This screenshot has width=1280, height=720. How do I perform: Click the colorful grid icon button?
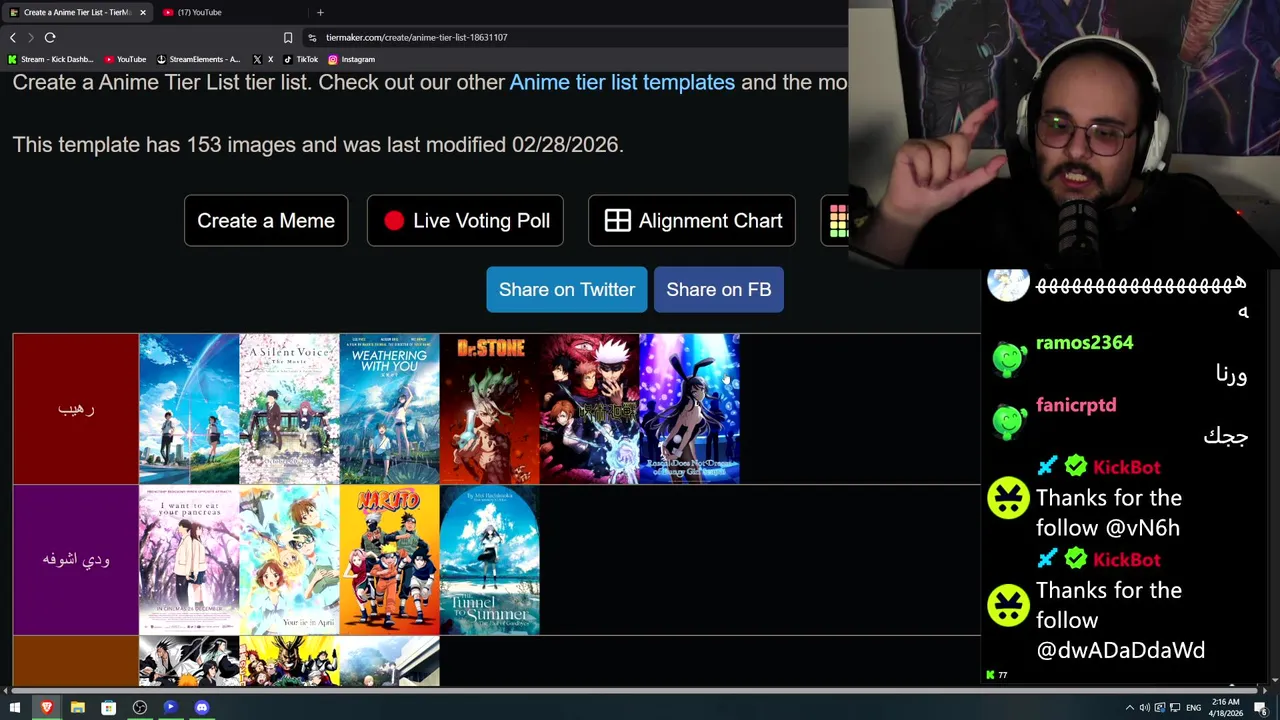(x=835, y=221)
